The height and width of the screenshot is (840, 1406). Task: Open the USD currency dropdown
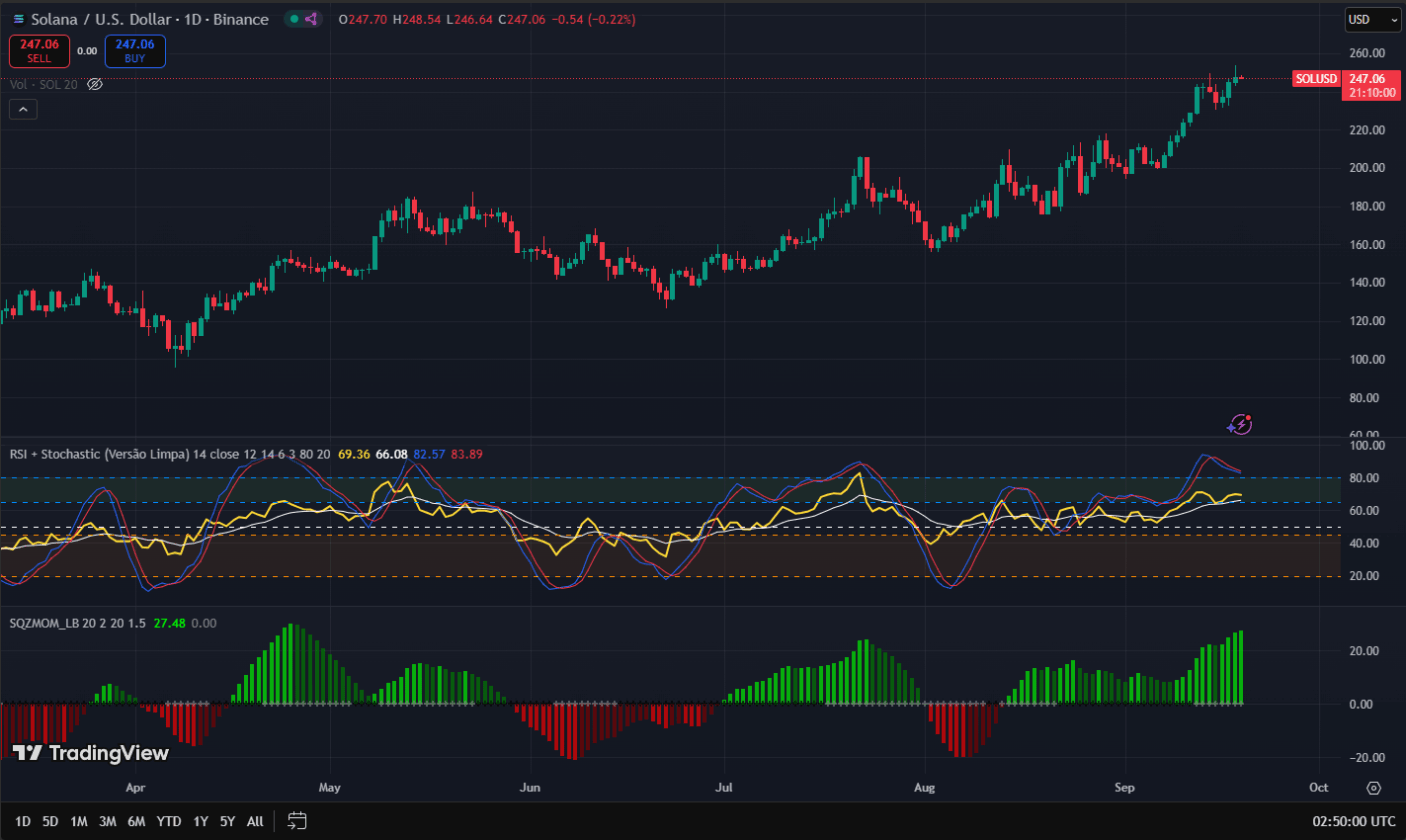pos(1373,19)
